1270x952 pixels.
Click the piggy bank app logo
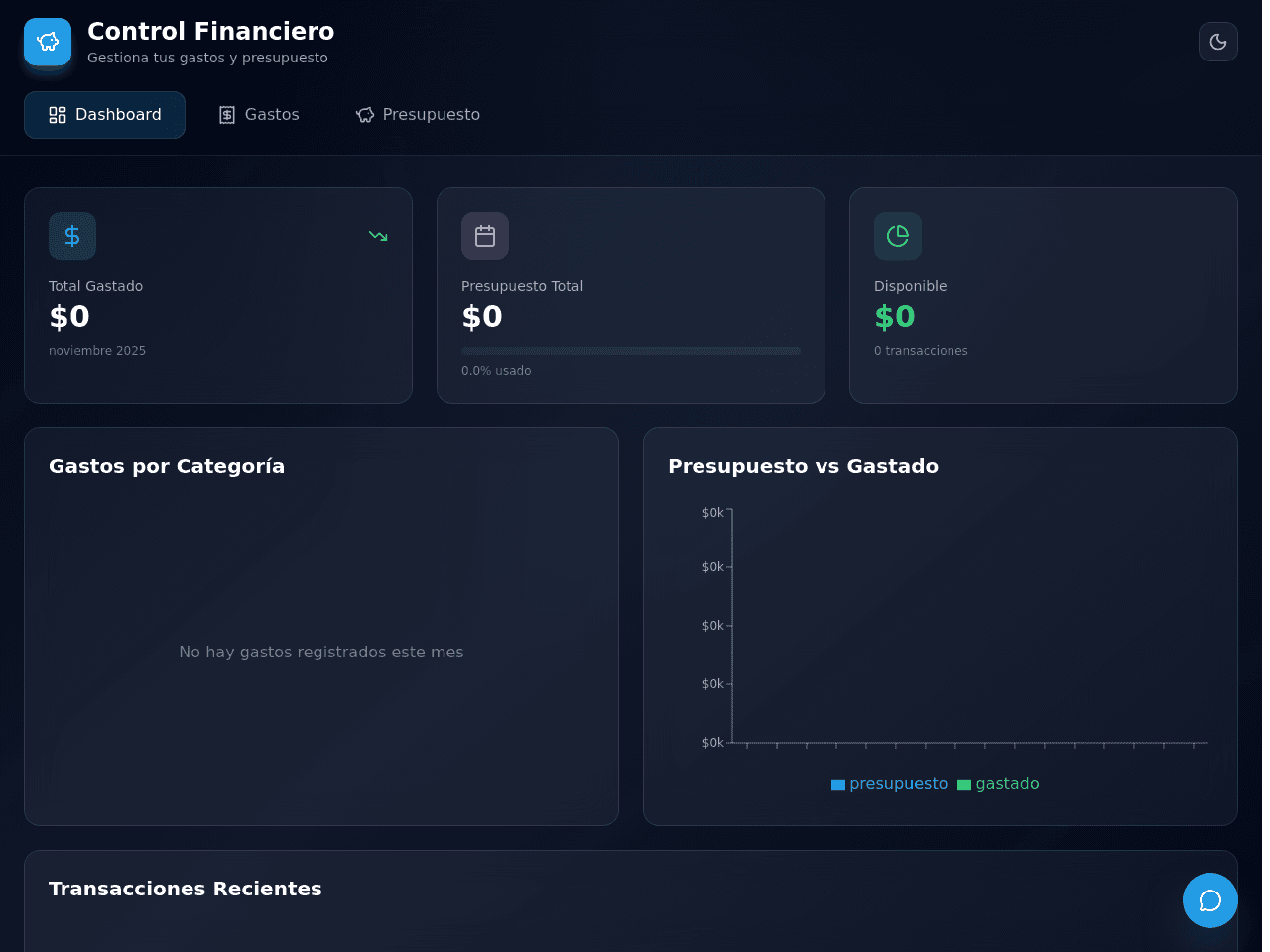48,42
